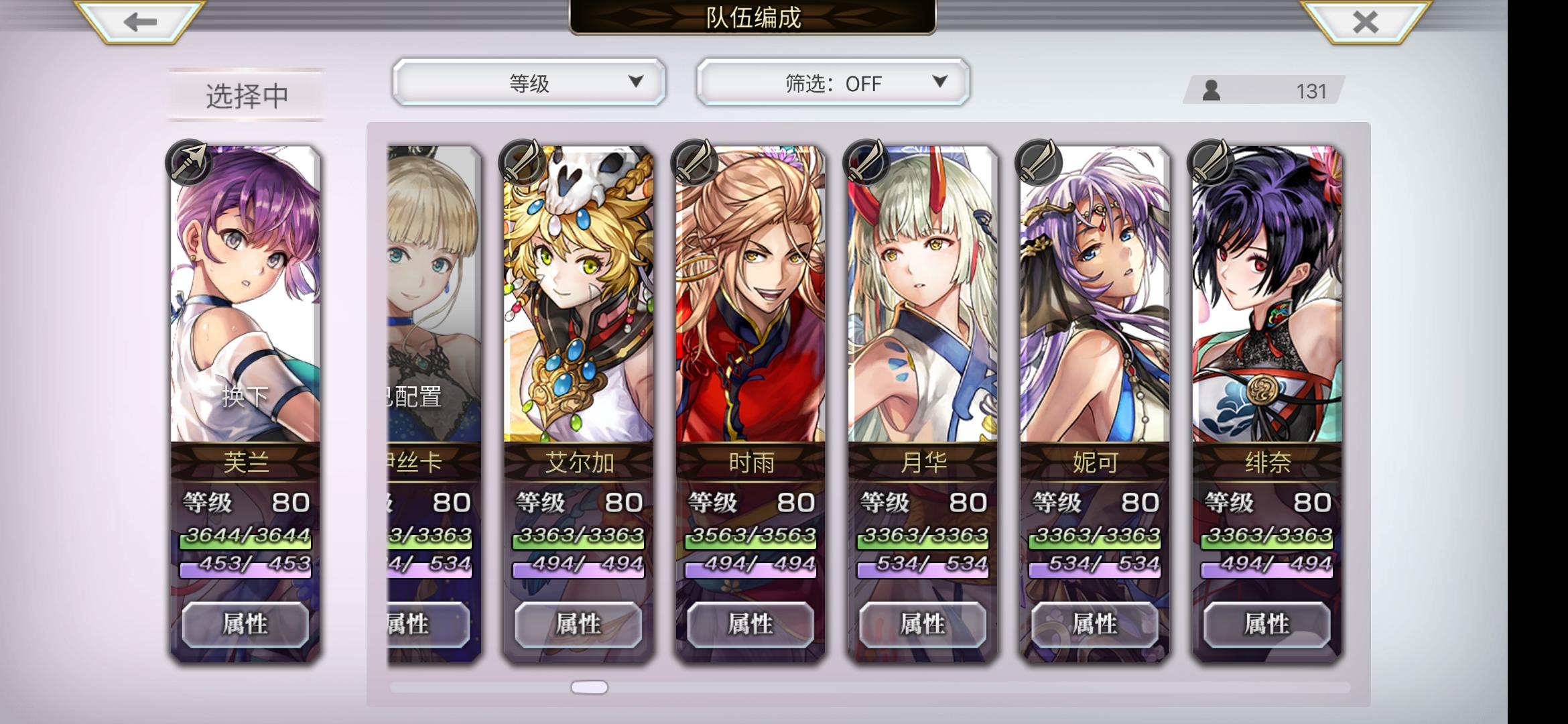
Task: Remove 芙兰 via 换下 portrait
Action: pyautogui.click(x=245, y=295)
